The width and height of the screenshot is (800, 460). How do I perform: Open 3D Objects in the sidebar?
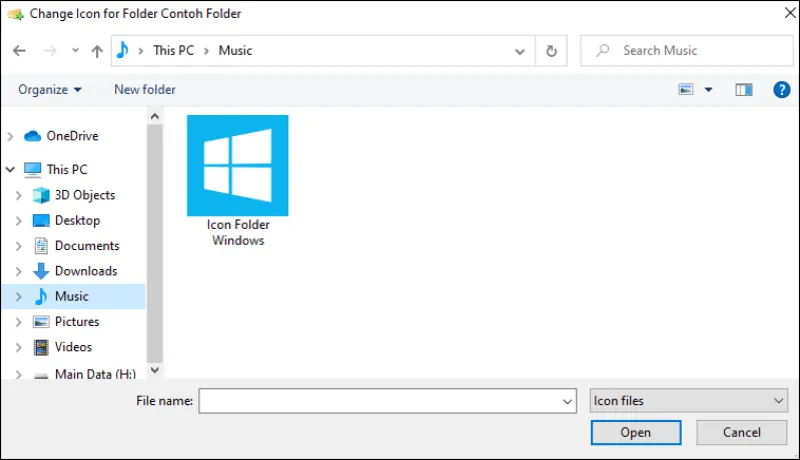click(85, 195)
